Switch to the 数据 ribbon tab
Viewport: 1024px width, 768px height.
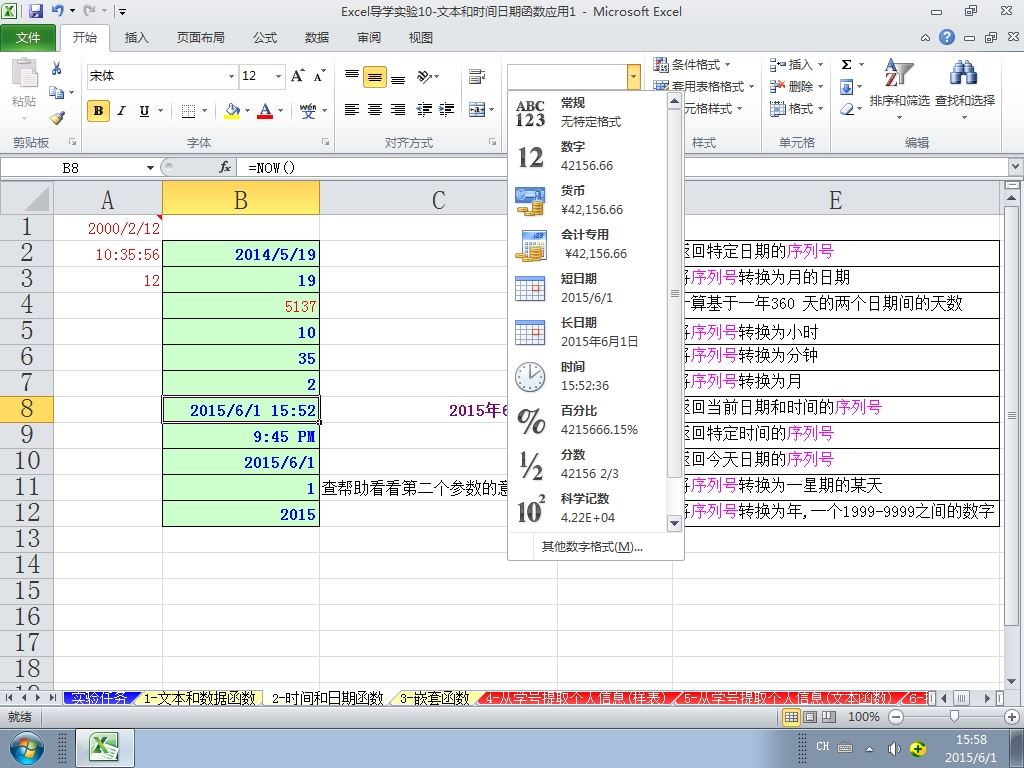(317, 38)
